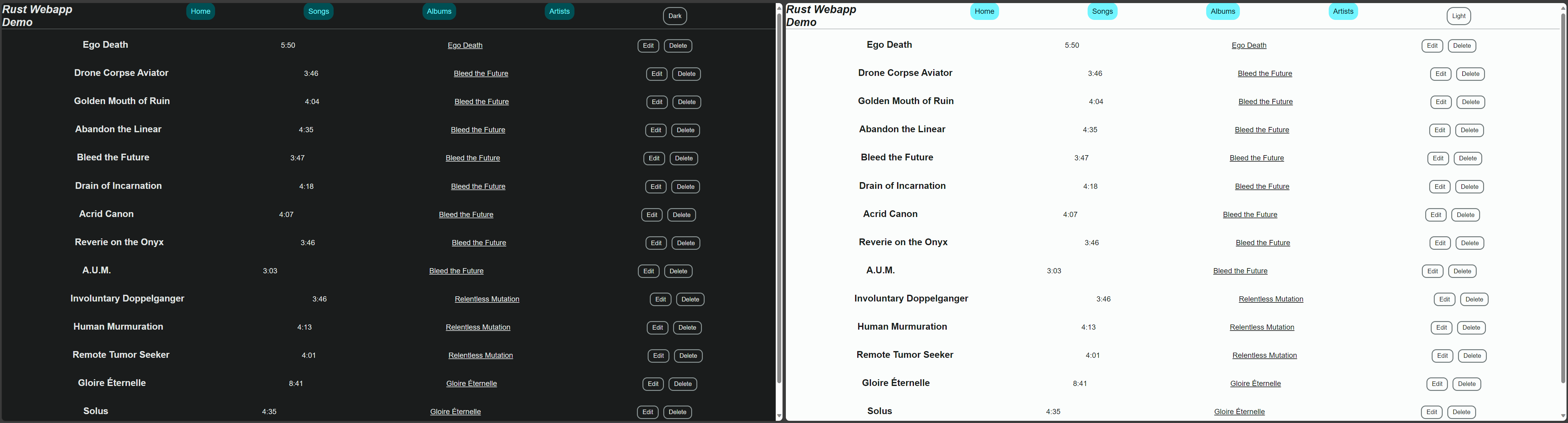Delete Golden Mouth of Ruin in dark pane
Screen dimensions: 1568x423
687,102
